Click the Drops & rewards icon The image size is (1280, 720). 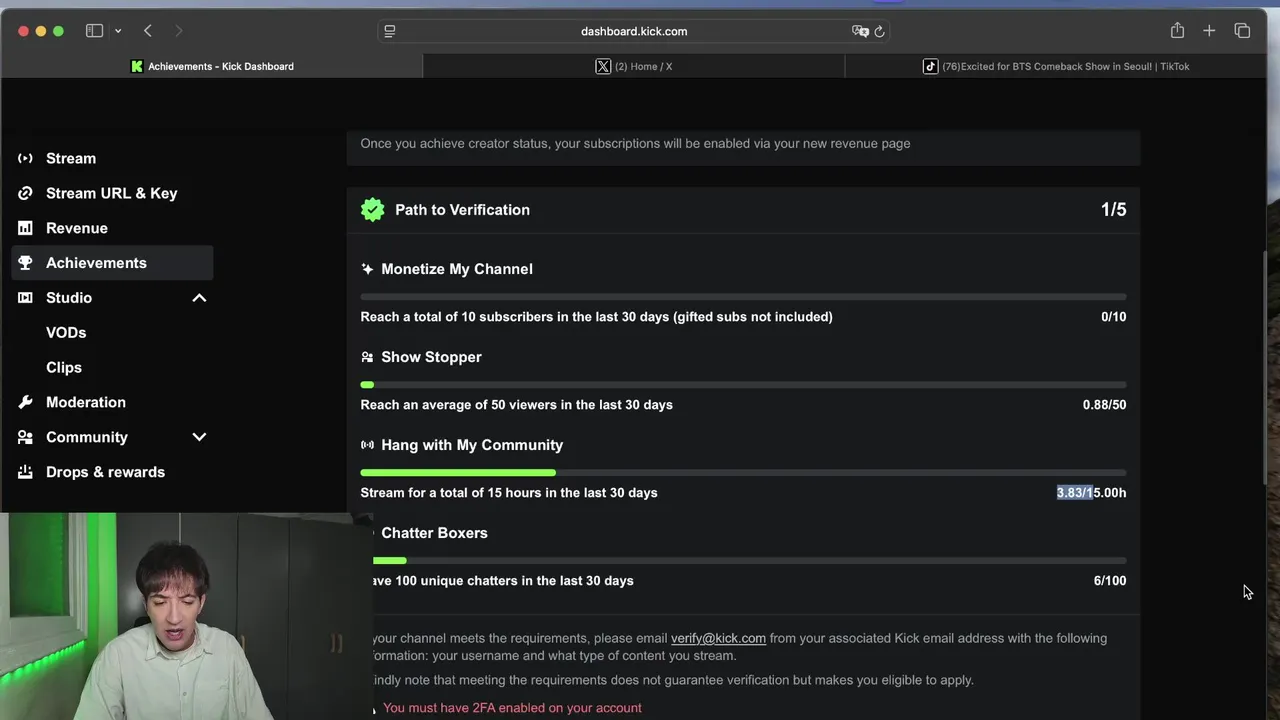pyautogui.click(x=25, y=472)
